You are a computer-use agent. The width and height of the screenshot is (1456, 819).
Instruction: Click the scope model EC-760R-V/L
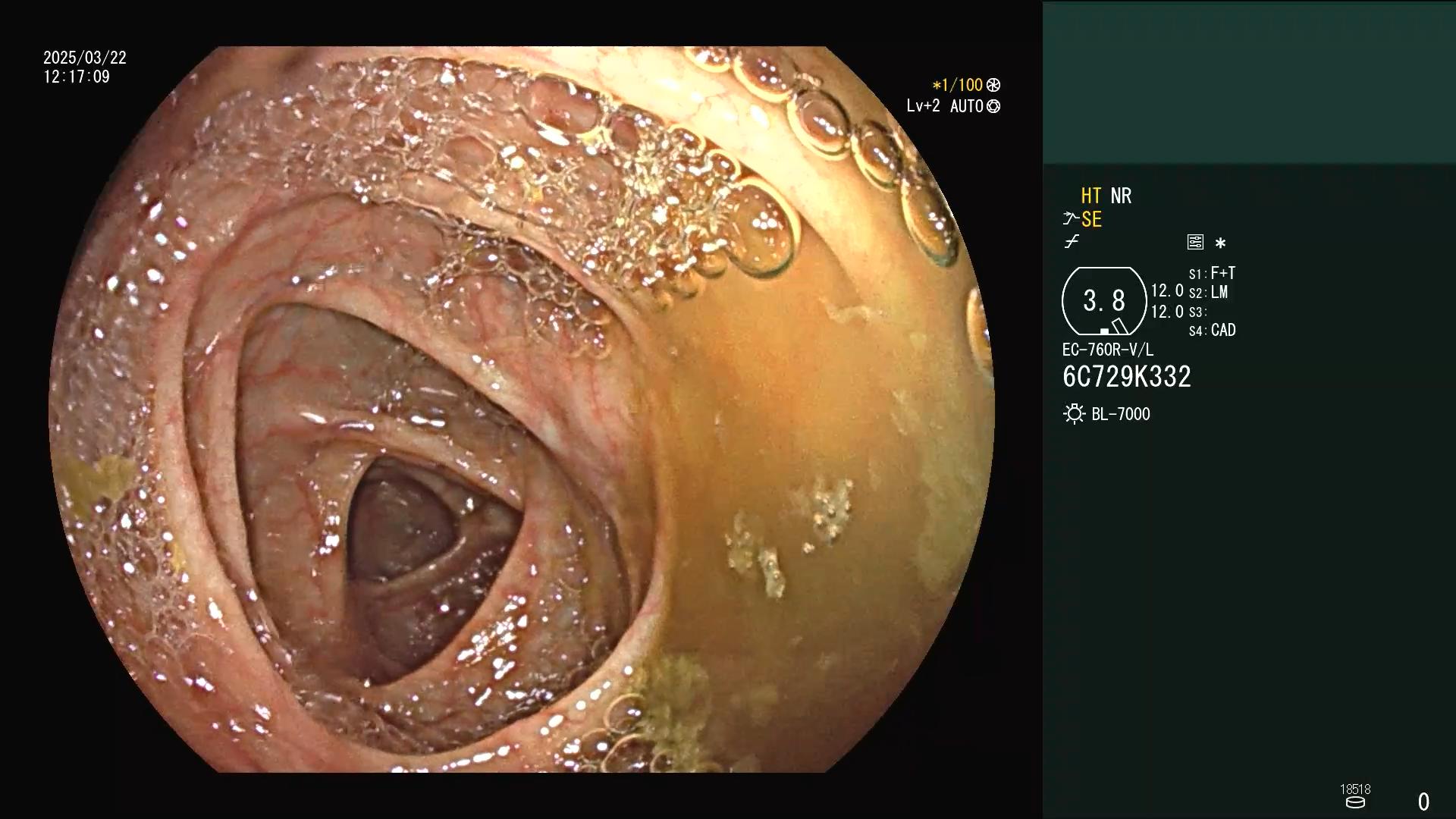point(1108,350)
